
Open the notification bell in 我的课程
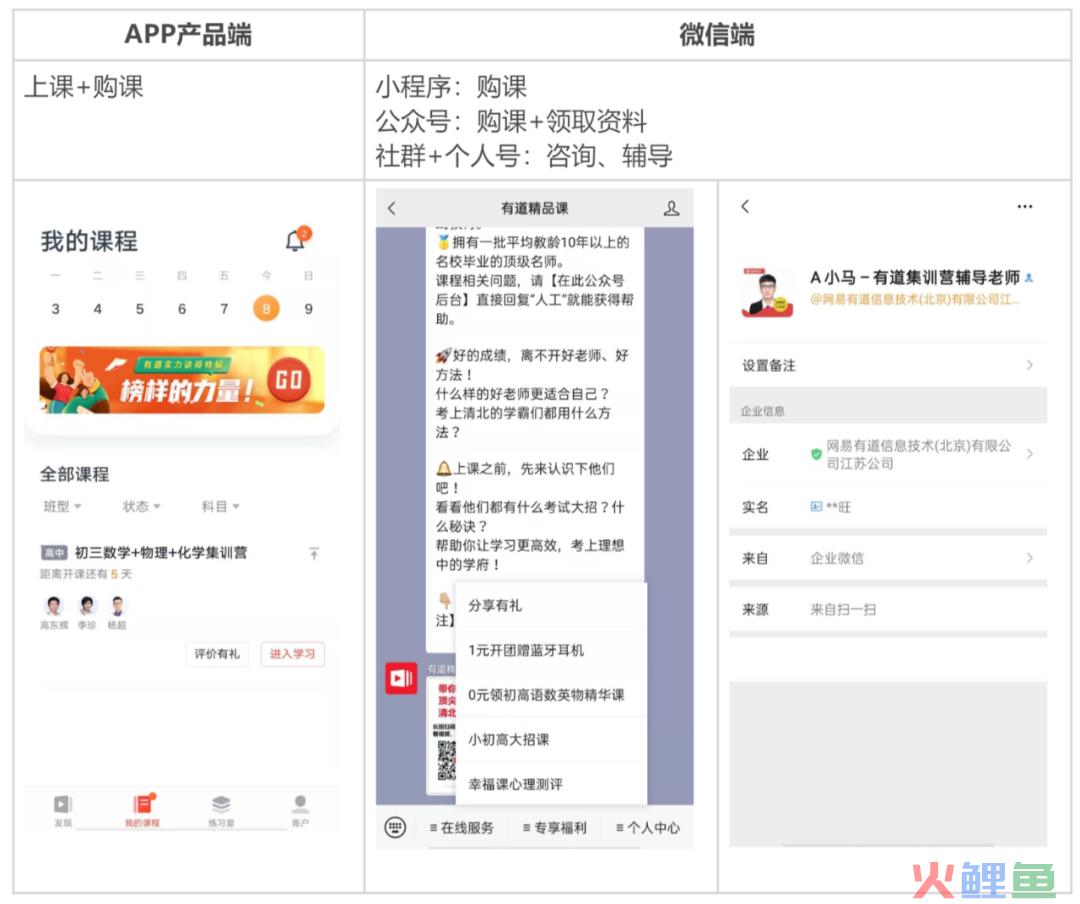(x=297, y=239)
